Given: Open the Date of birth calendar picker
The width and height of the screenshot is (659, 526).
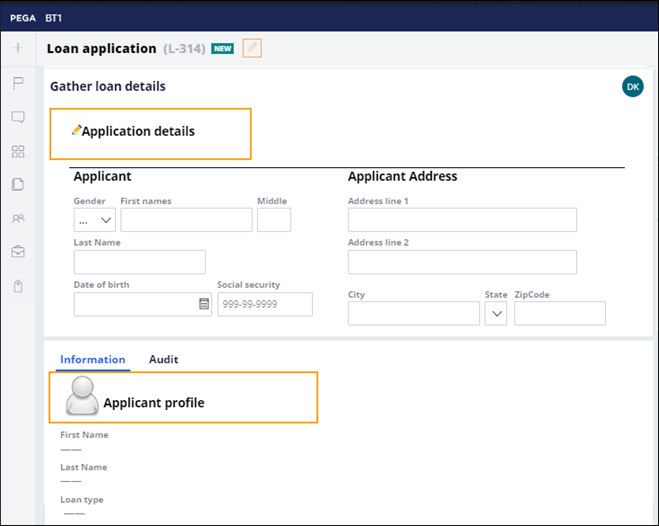Looking at the screenshot, I should click(204, 304).
